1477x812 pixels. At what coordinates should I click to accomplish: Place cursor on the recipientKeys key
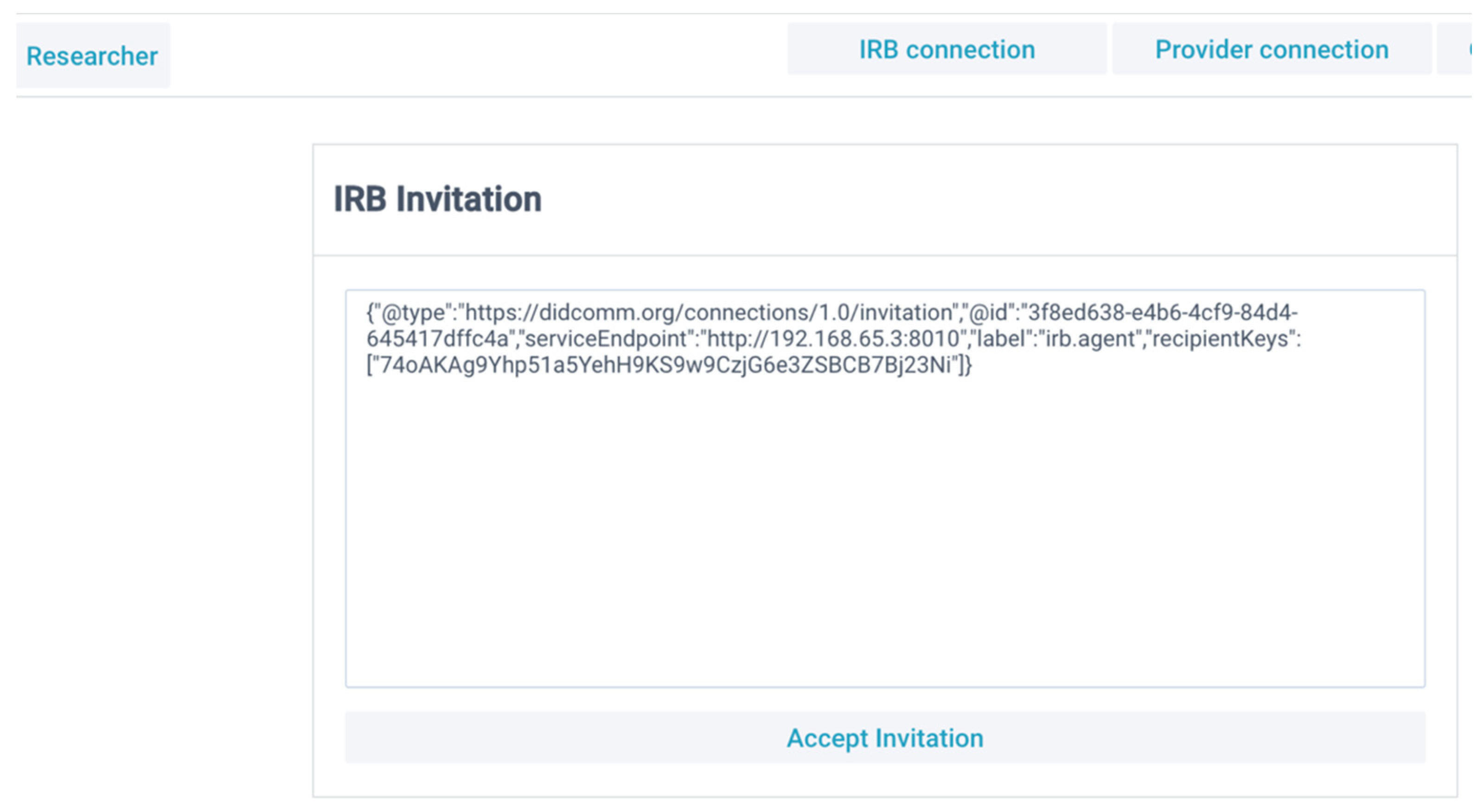click(1221, 339)
